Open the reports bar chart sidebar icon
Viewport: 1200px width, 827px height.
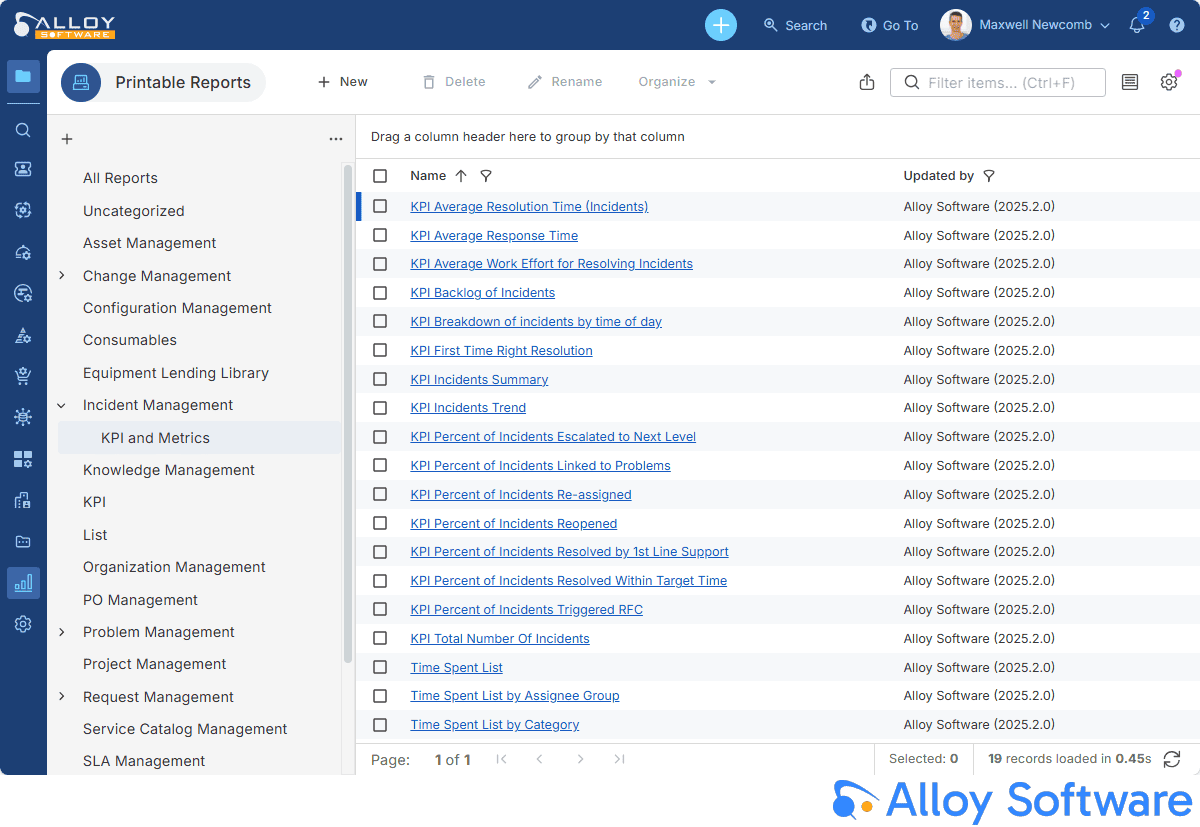23,582
